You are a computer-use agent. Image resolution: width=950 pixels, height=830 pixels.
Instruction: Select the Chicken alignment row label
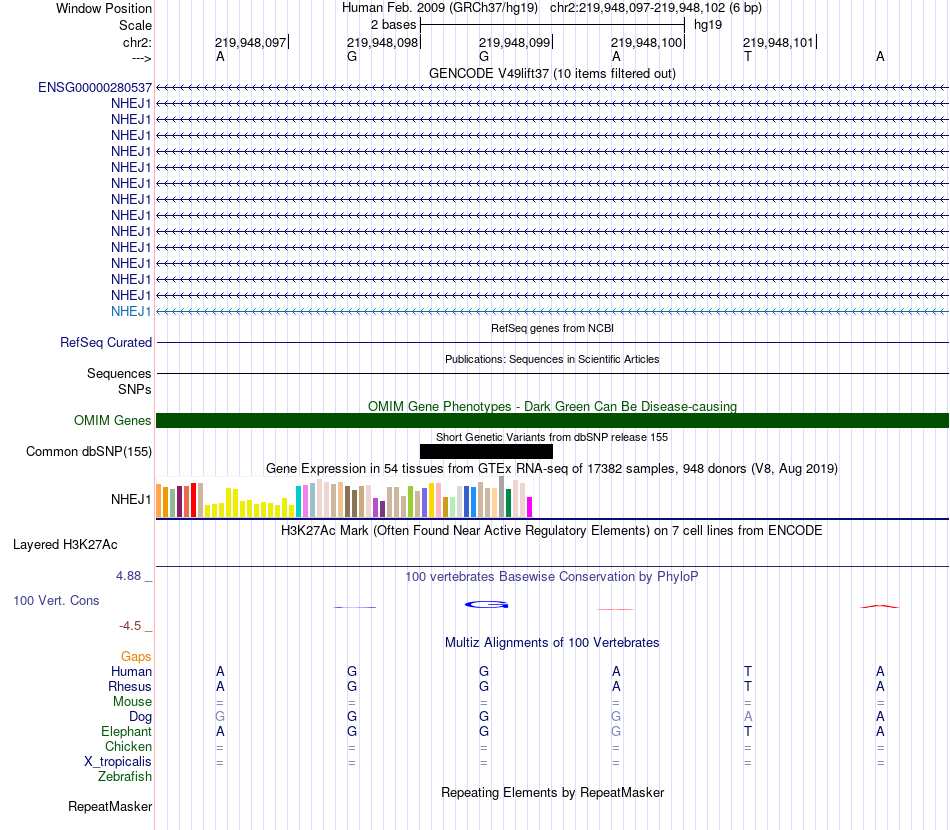tap(128, 746)
